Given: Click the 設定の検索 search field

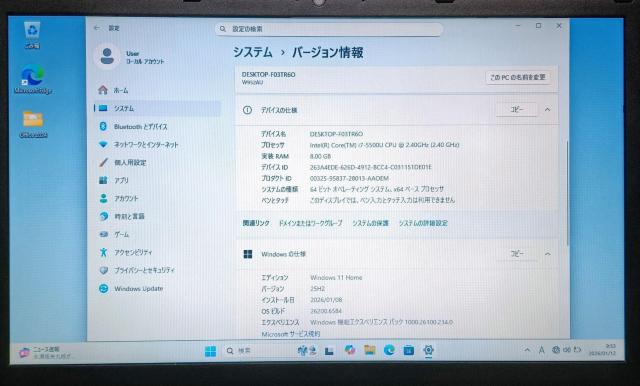Looking at the screenshot, I should point(329,29).
